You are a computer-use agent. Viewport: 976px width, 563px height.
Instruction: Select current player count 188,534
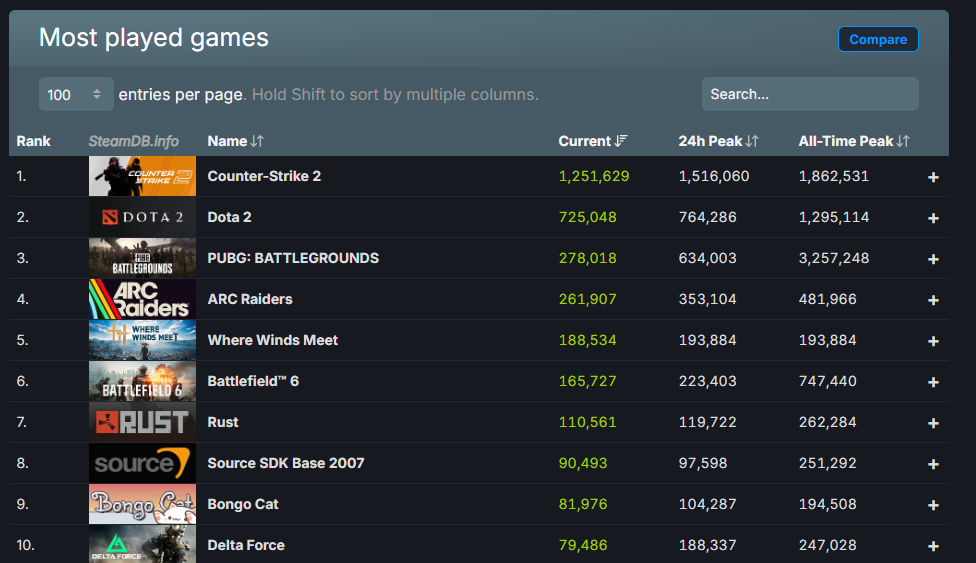click(x=588, y=340)
